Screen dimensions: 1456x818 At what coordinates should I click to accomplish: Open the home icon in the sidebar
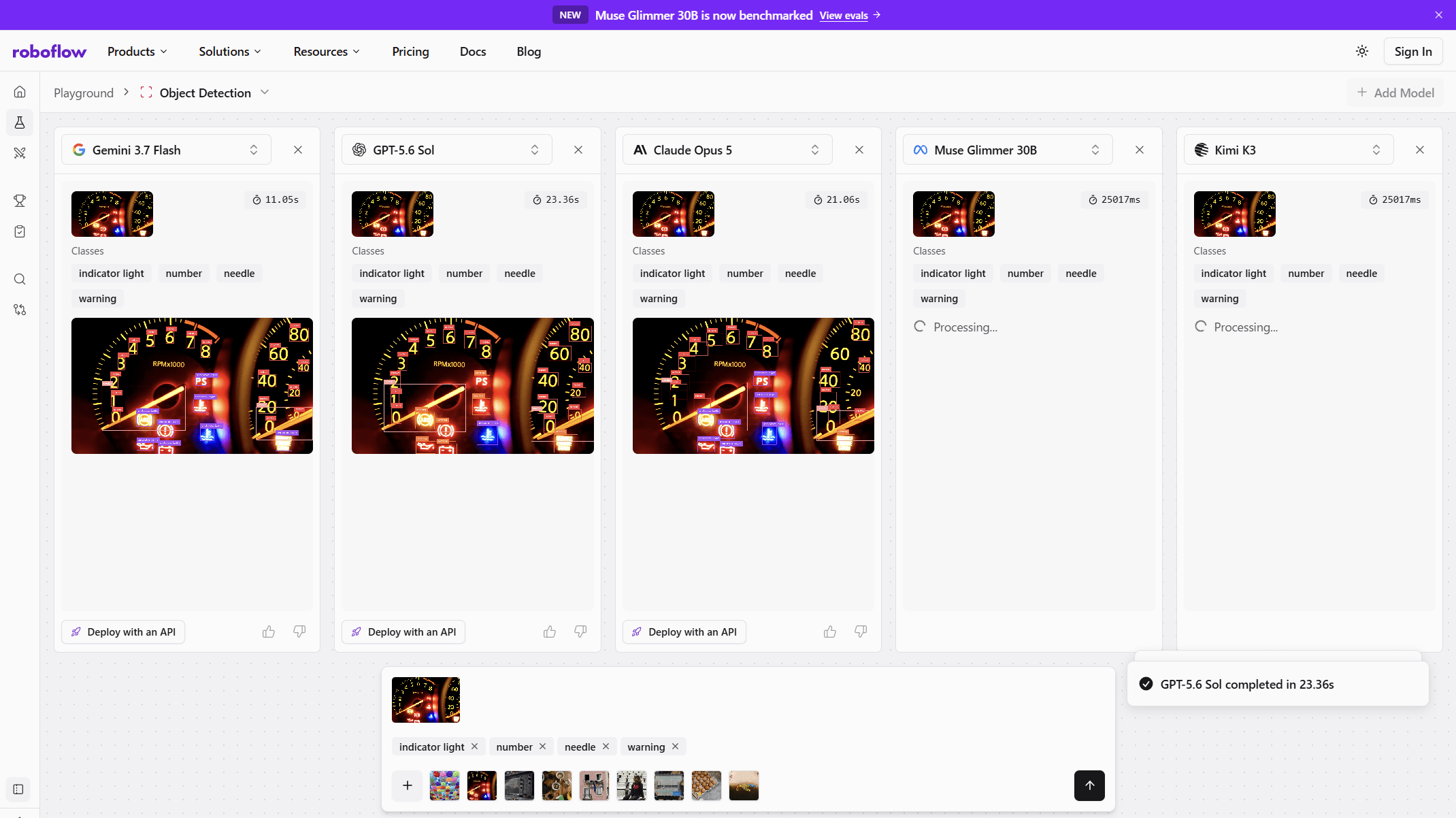(20, 92)
